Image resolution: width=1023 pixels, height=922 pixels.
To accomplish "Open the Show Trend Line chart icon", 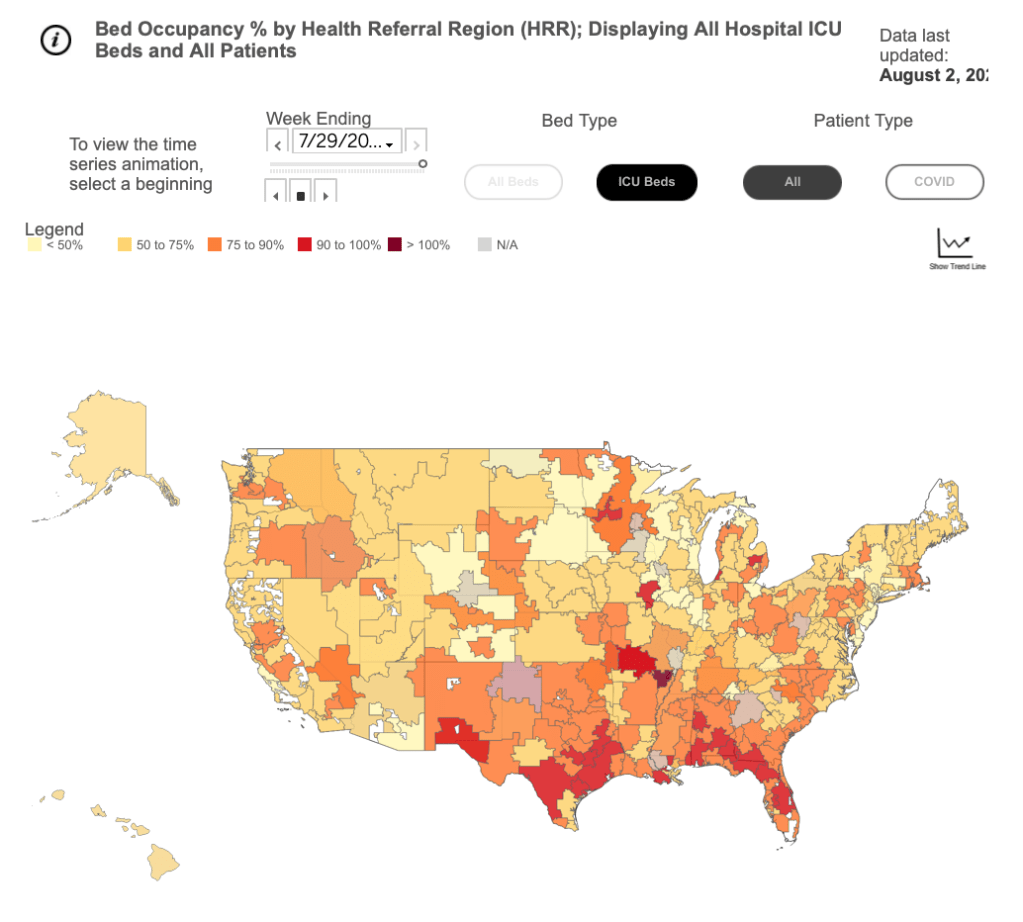I will tap(954, 246).
